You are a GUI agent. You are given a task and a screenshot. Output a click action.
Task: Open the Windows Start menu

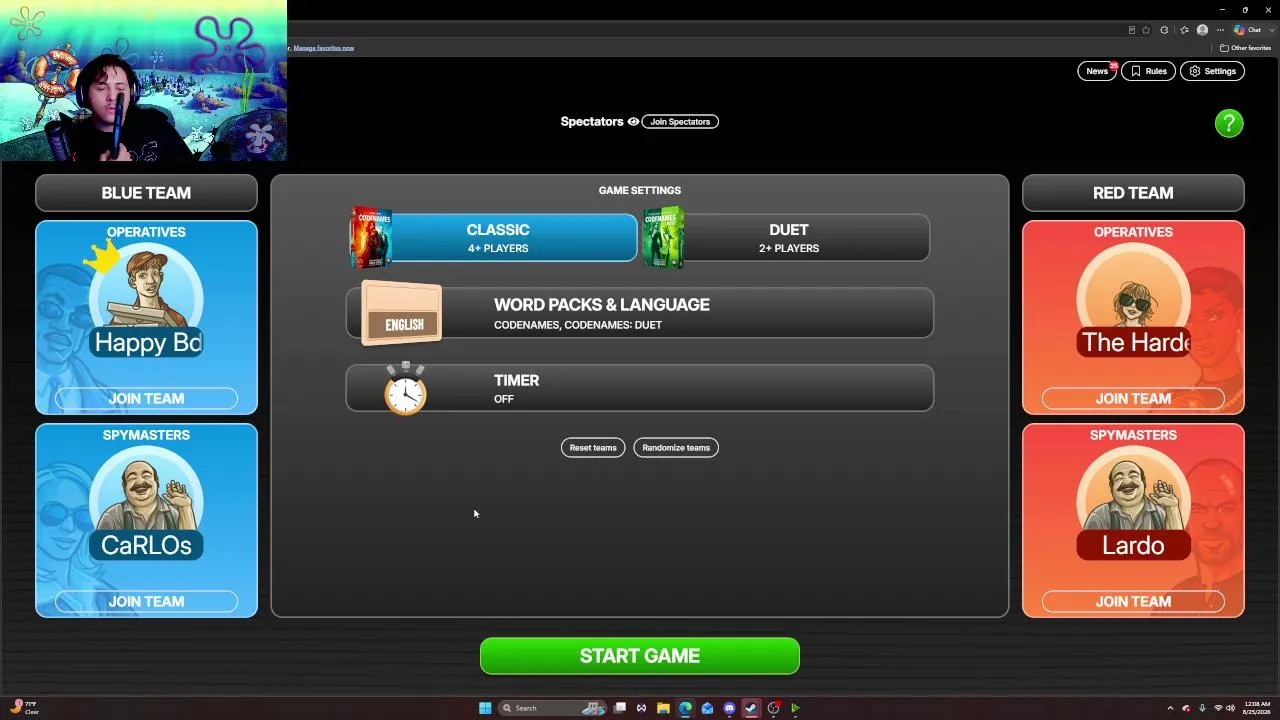[x=485, y=708]
